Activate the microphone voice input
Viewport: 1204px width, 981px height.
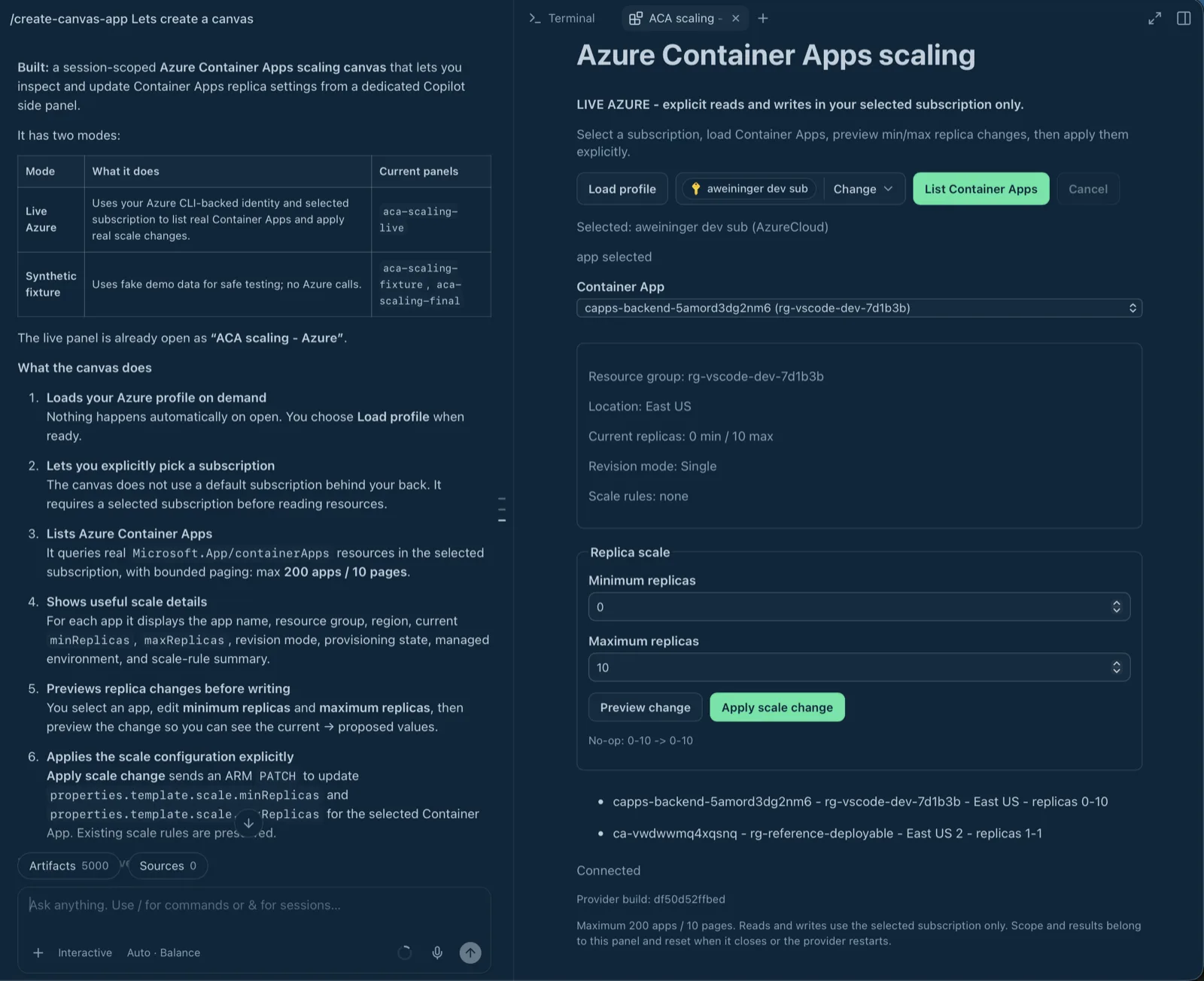click(x=437, y=952)
